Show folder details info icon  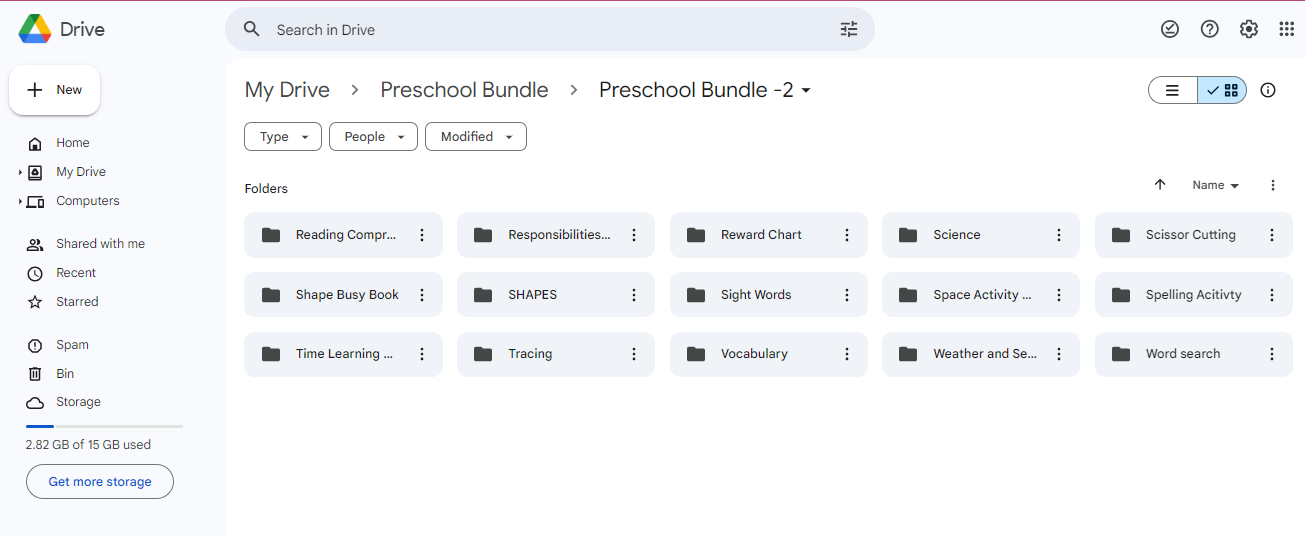tap(1268, 90)
